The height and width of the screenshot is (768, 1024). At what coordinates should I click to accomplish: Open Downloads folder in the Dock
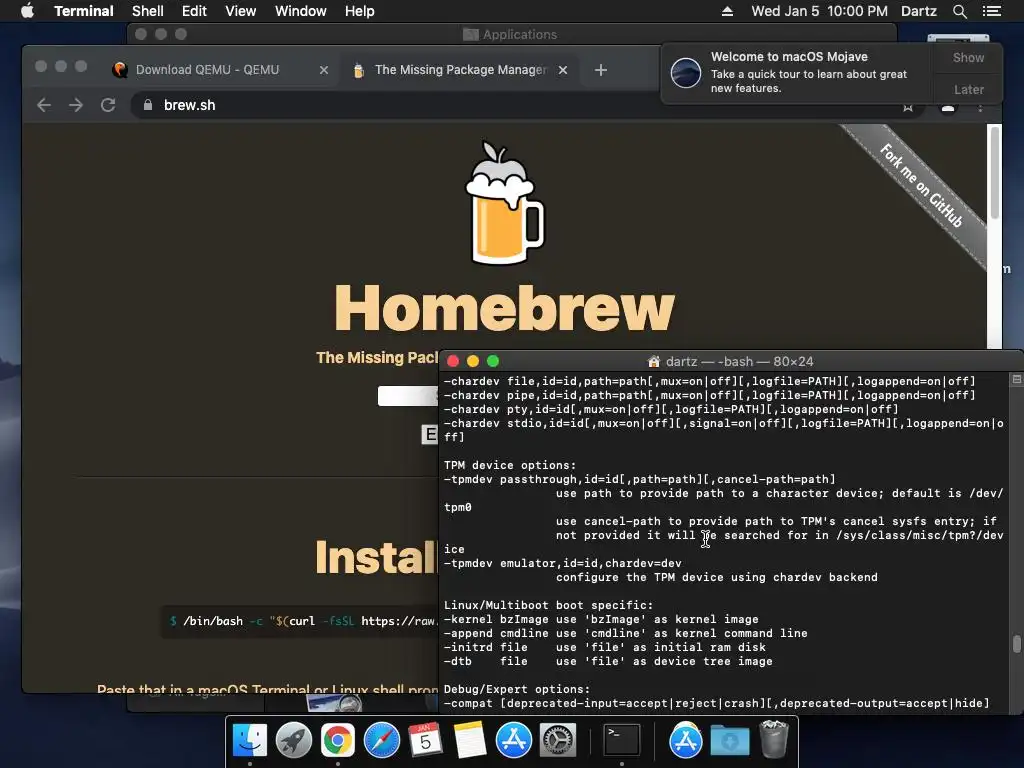(x=729, y=741)
